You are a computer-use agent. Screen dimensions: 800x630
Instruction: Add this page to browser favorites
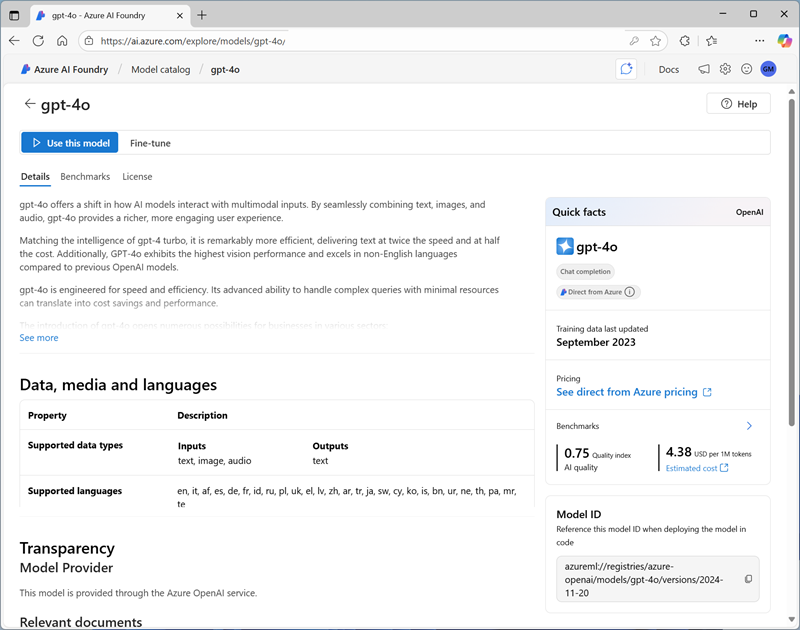click(656, 41)
